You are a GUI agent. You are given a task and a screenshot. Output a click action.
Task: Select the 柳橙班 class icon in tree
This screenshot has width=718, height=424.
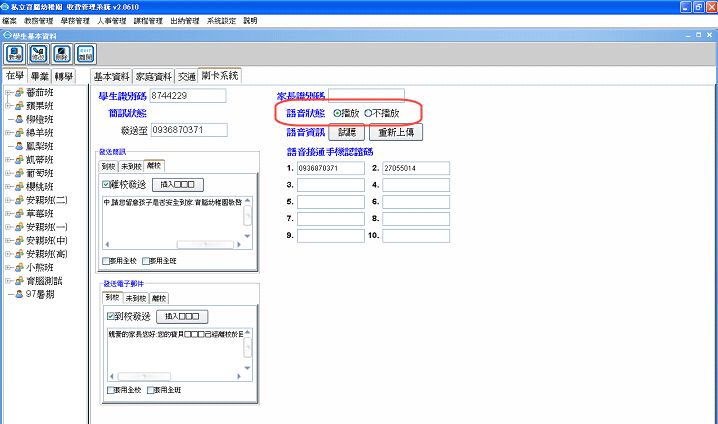tap(17, 119)
